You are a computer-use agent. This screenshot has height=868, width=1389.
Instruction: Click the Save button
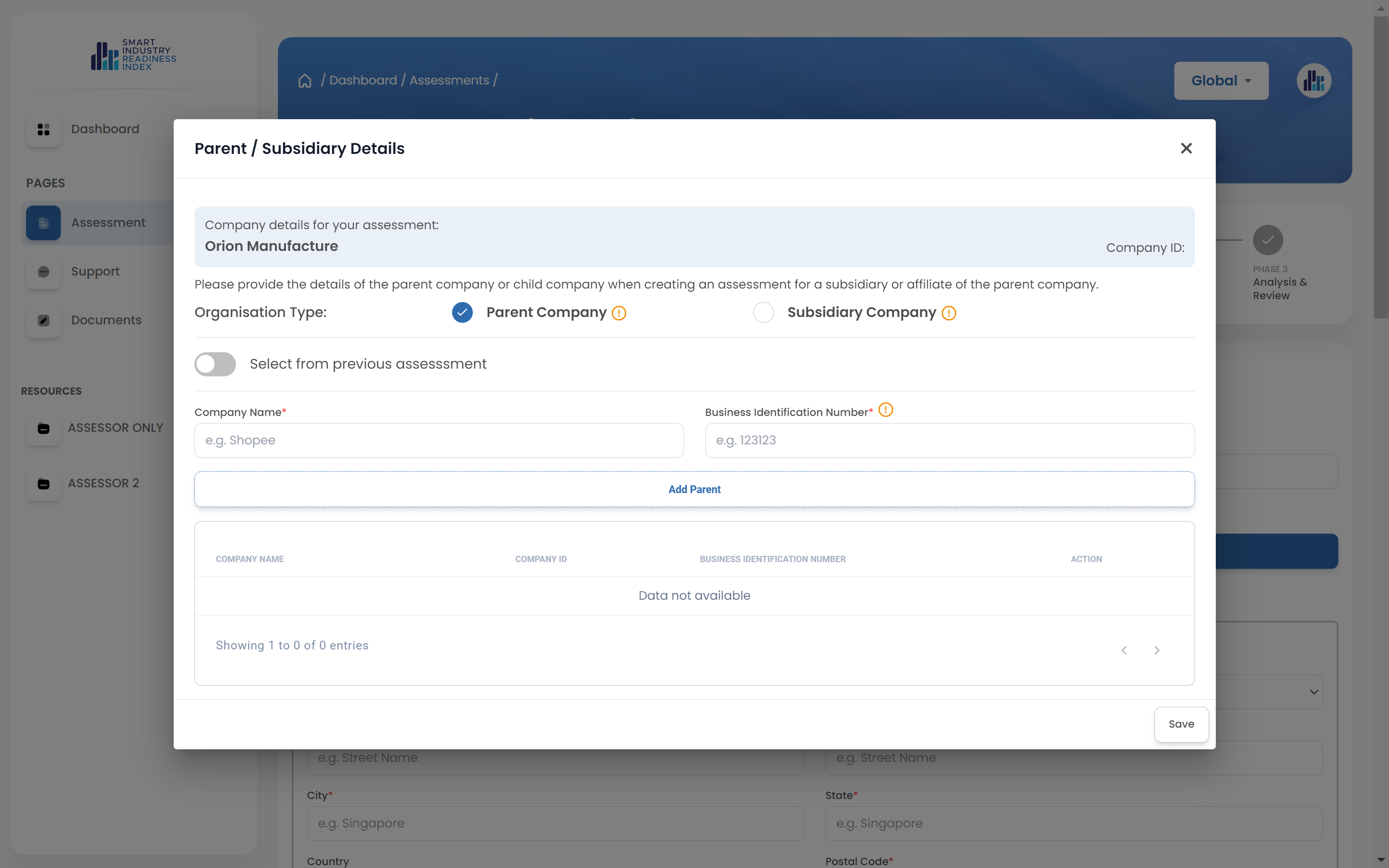pyautogui.click(x=1181, y=724)
